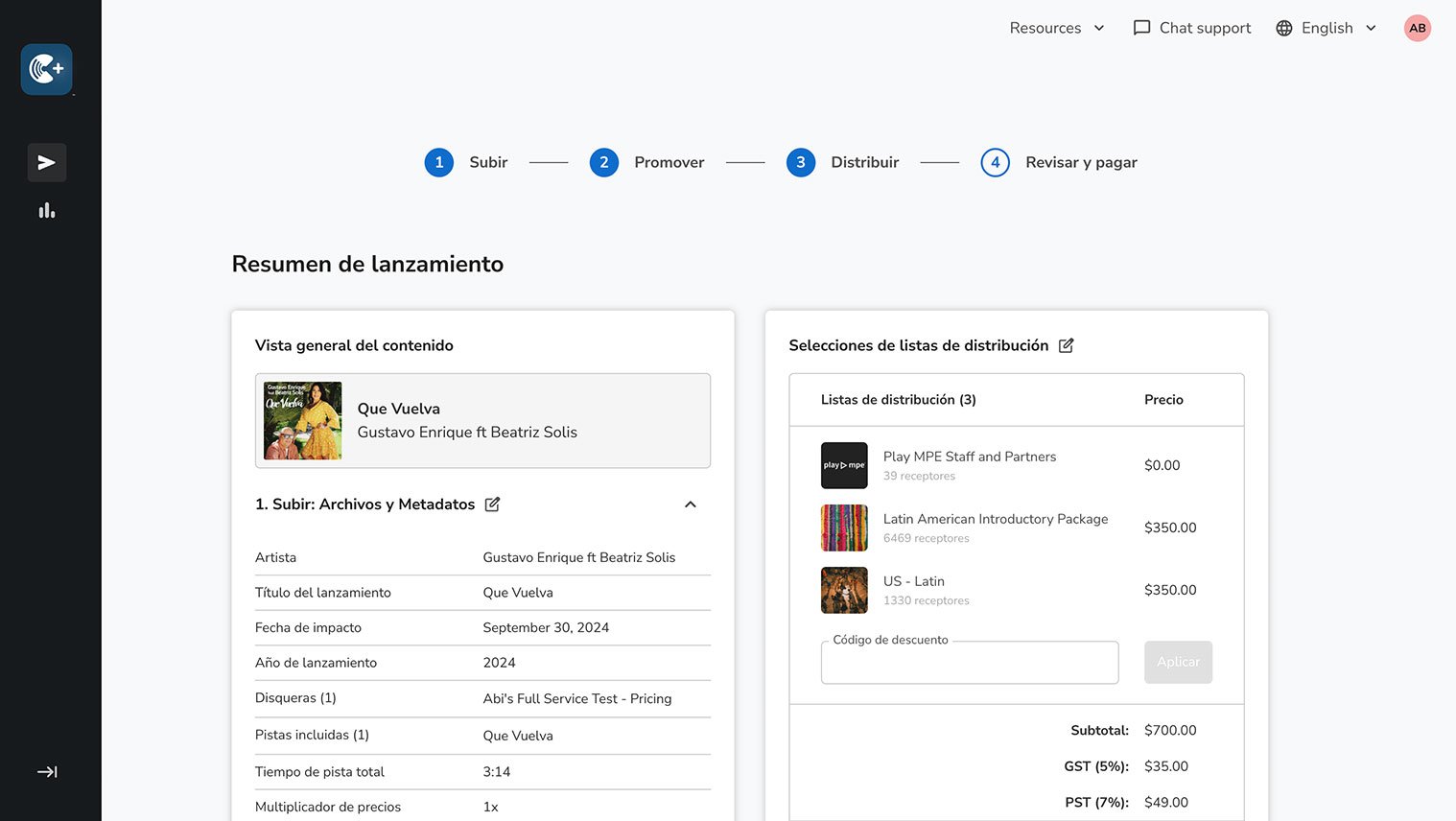The width and height of the screenshot is (1456, 821).
Task: Collapse the Archivos y Metadatos section
Action: point(690,504)
